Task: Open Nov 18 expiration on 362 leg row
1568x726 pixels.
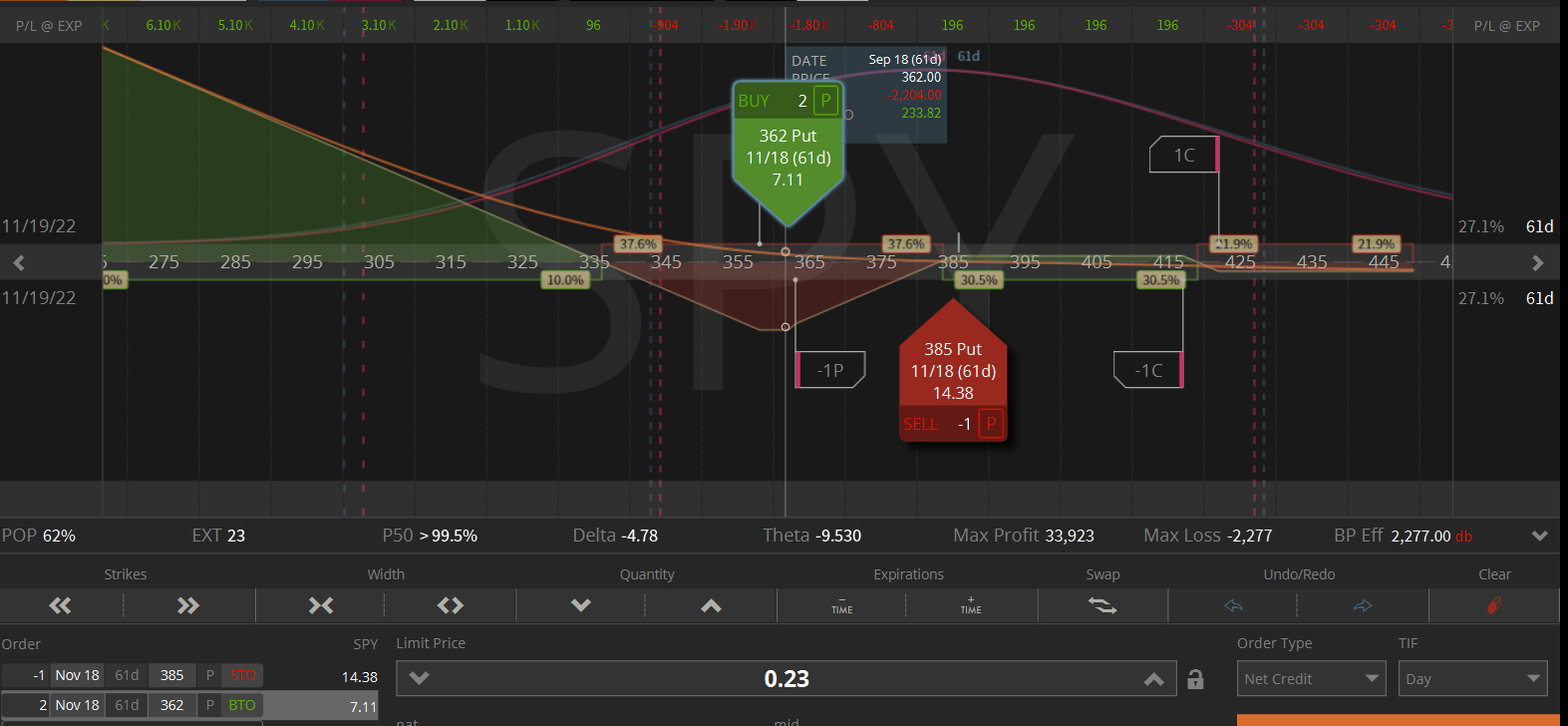Action: (77, 705)
